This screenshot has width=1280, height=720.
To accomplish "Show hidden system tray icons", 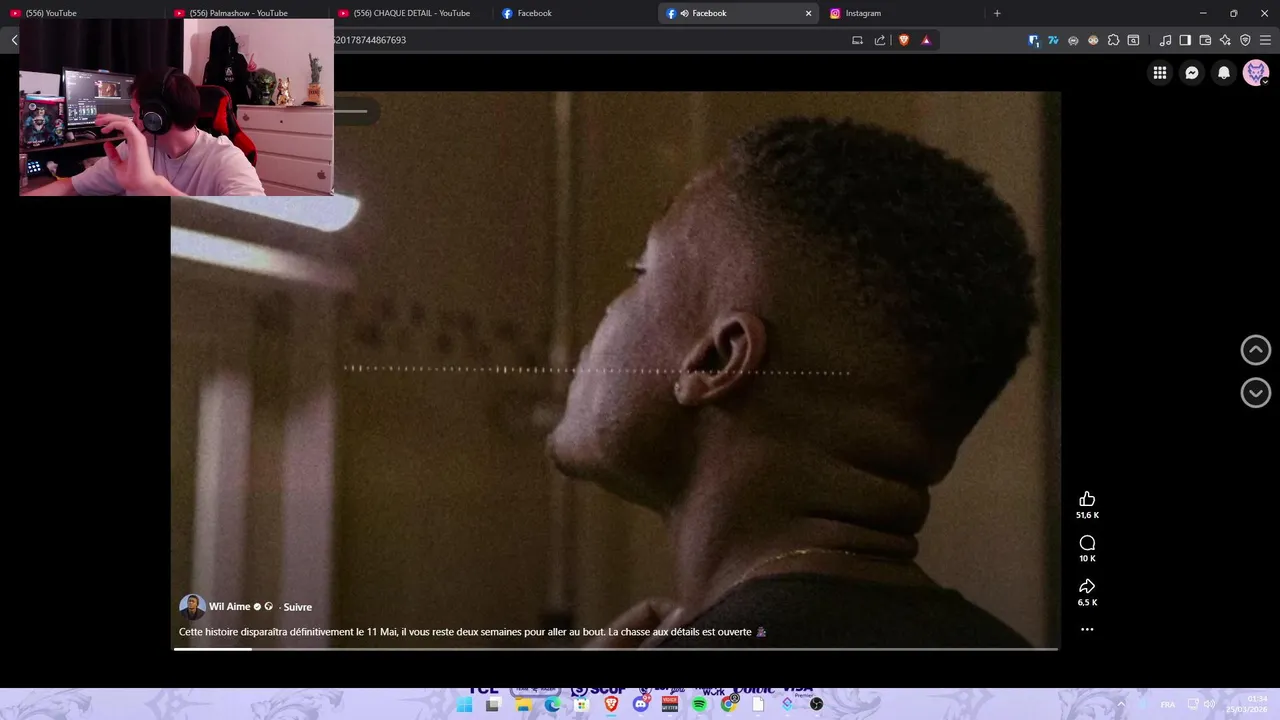I will pos(1120,704).
